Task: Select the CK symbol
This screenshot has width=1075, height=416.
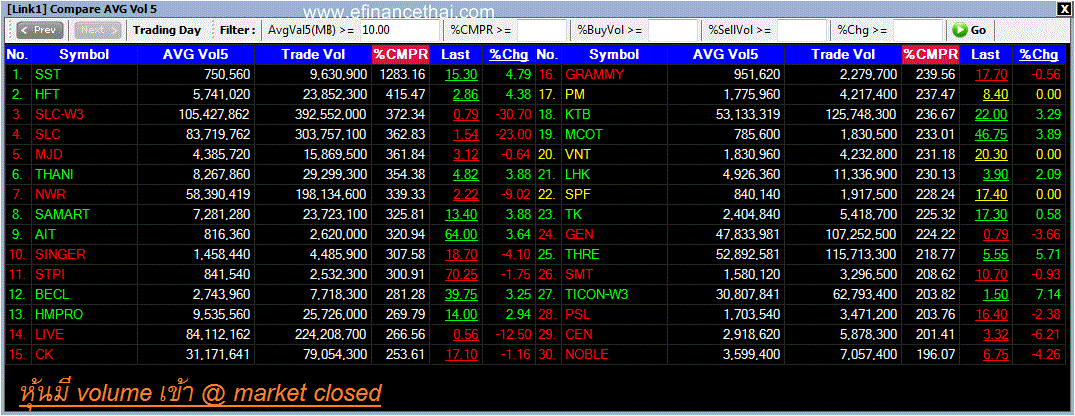Action: point(44,354)
